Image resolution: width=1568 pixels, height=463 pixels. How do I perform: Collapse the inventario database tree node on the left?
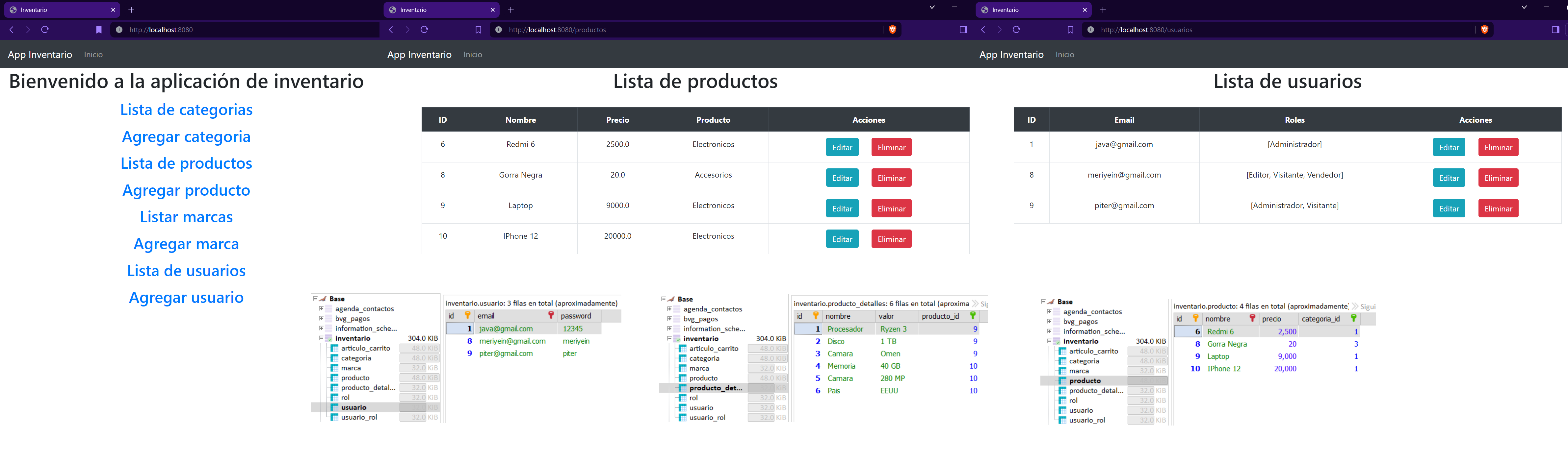pos(321,338)
